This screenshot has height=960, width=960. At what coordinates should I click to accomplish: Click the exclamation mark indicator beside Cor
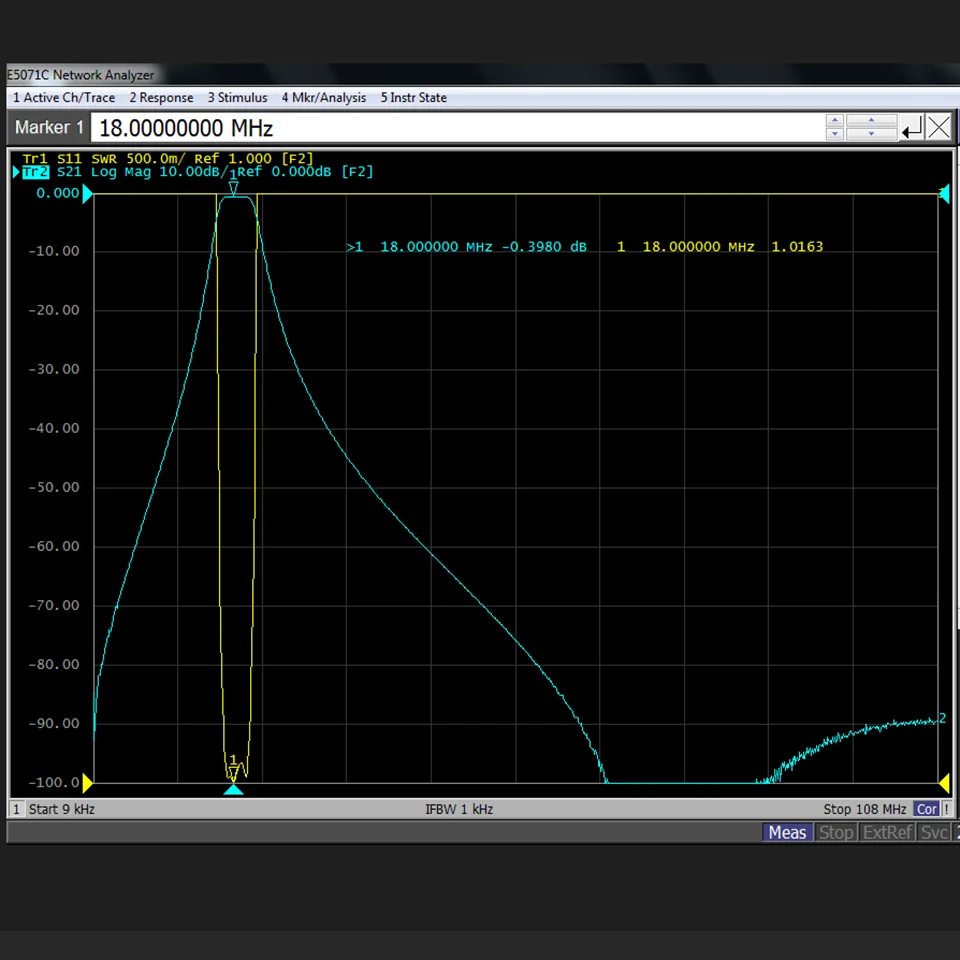pyautogui.click(x=947, y=809)
